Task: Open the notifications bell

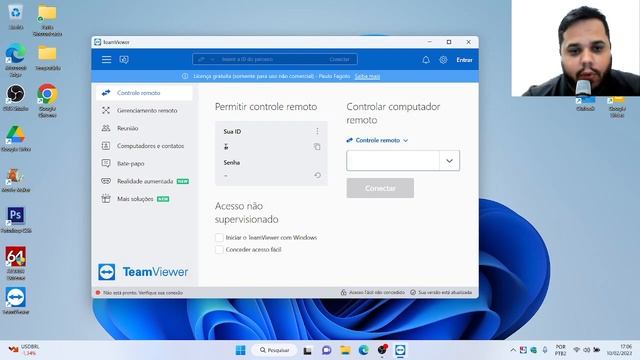Action: click(x=426, y=60)
